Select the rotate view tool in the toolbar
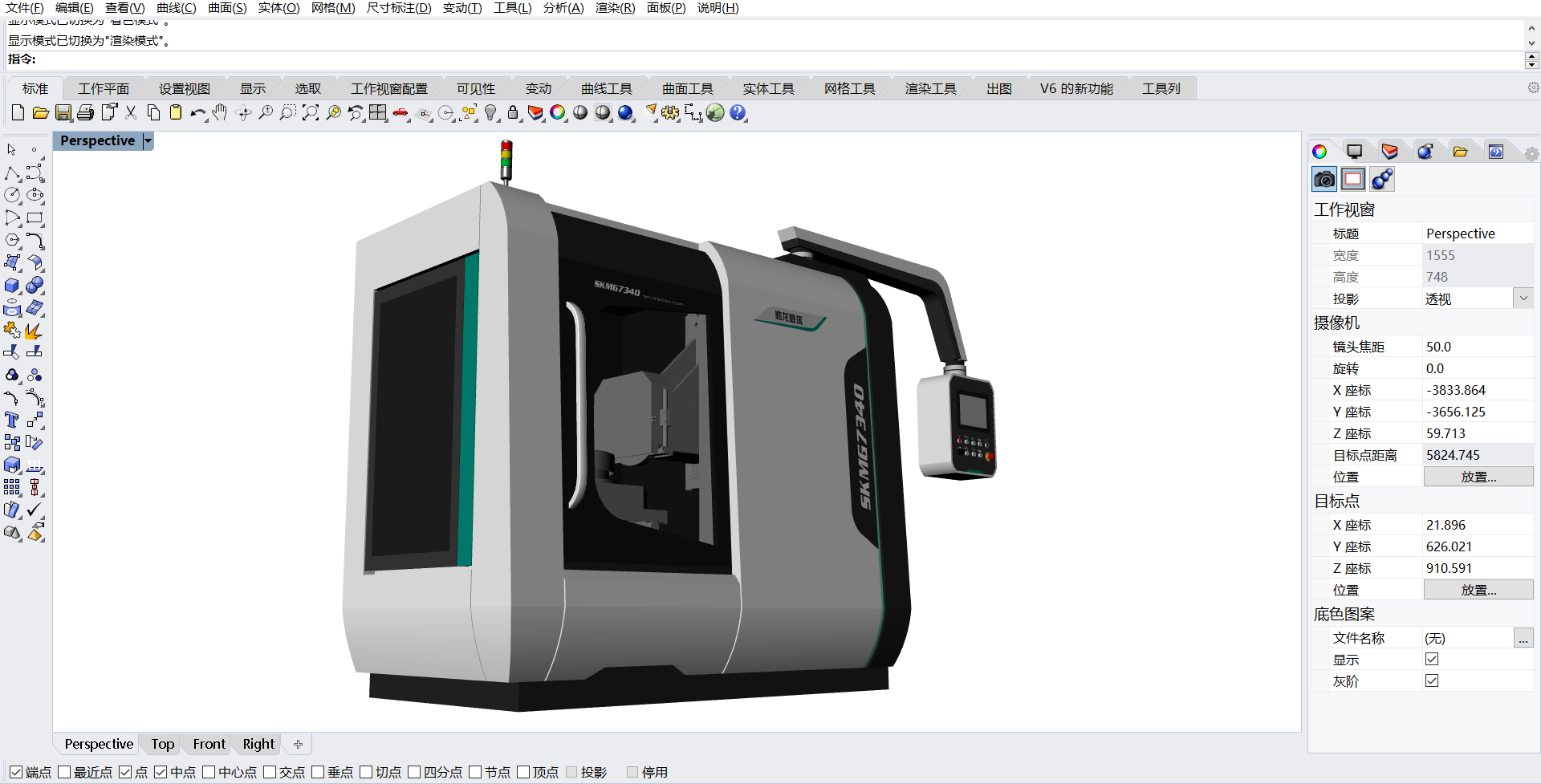 [x=243, y=112]
